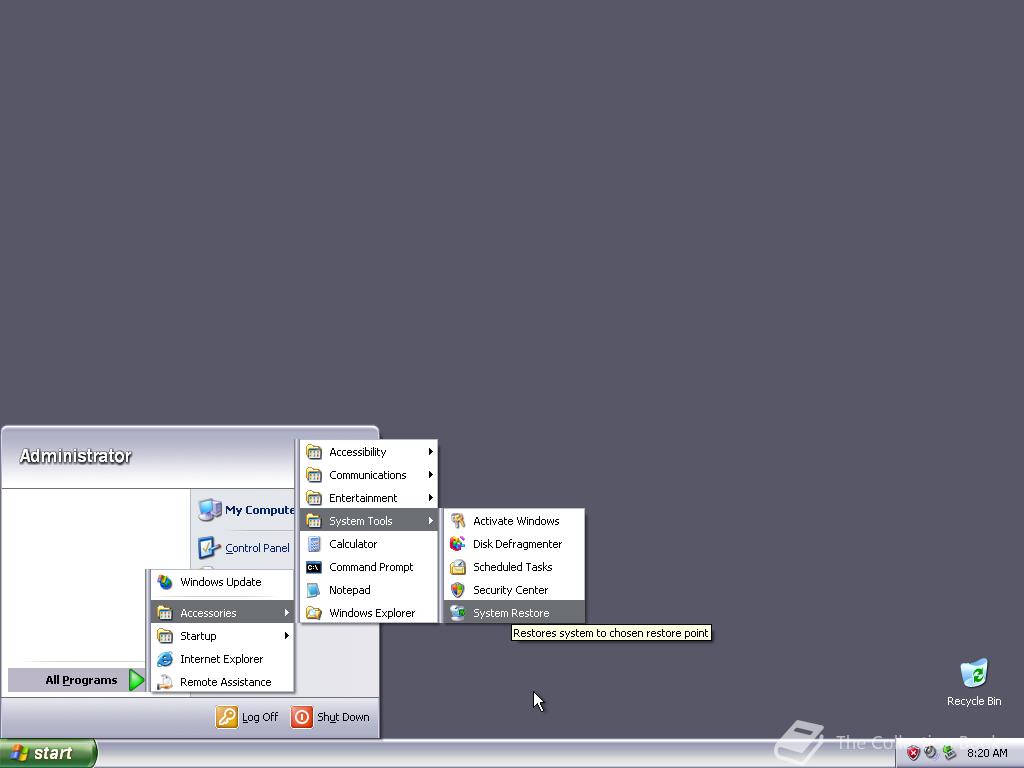Image resolution: width=1024 pixels, height=768 pixels.
Task: Select System Restore menu entry
Action: click(514, 613)
